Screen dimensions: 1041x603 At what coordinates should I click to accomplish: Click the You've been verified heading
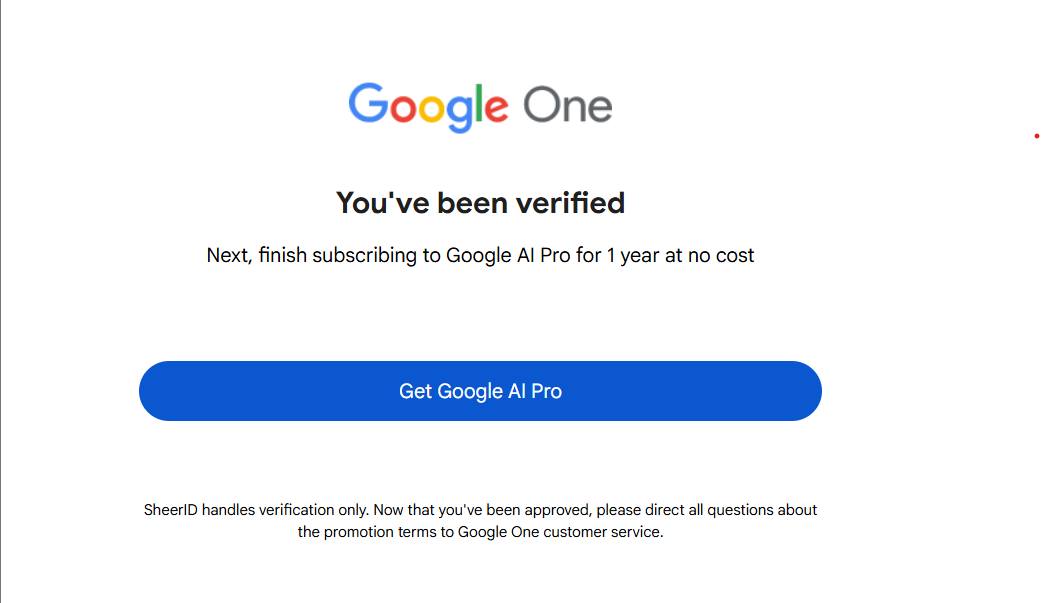480,203
